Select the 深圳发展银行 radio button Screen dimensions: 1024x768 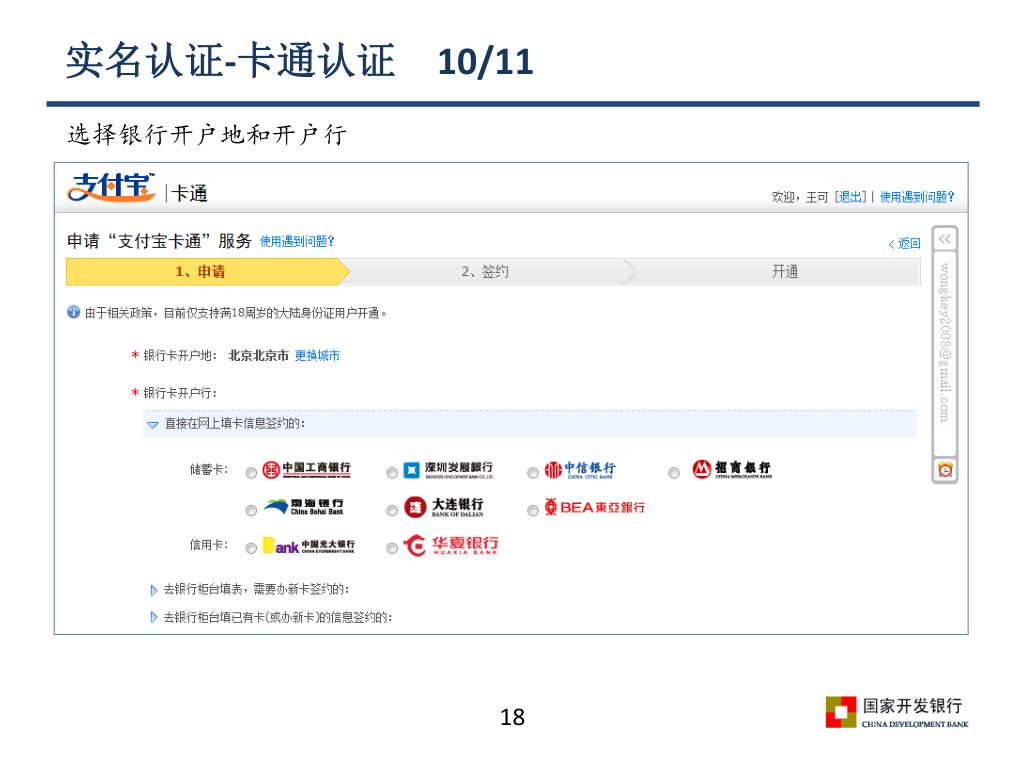tap(392, 473)
